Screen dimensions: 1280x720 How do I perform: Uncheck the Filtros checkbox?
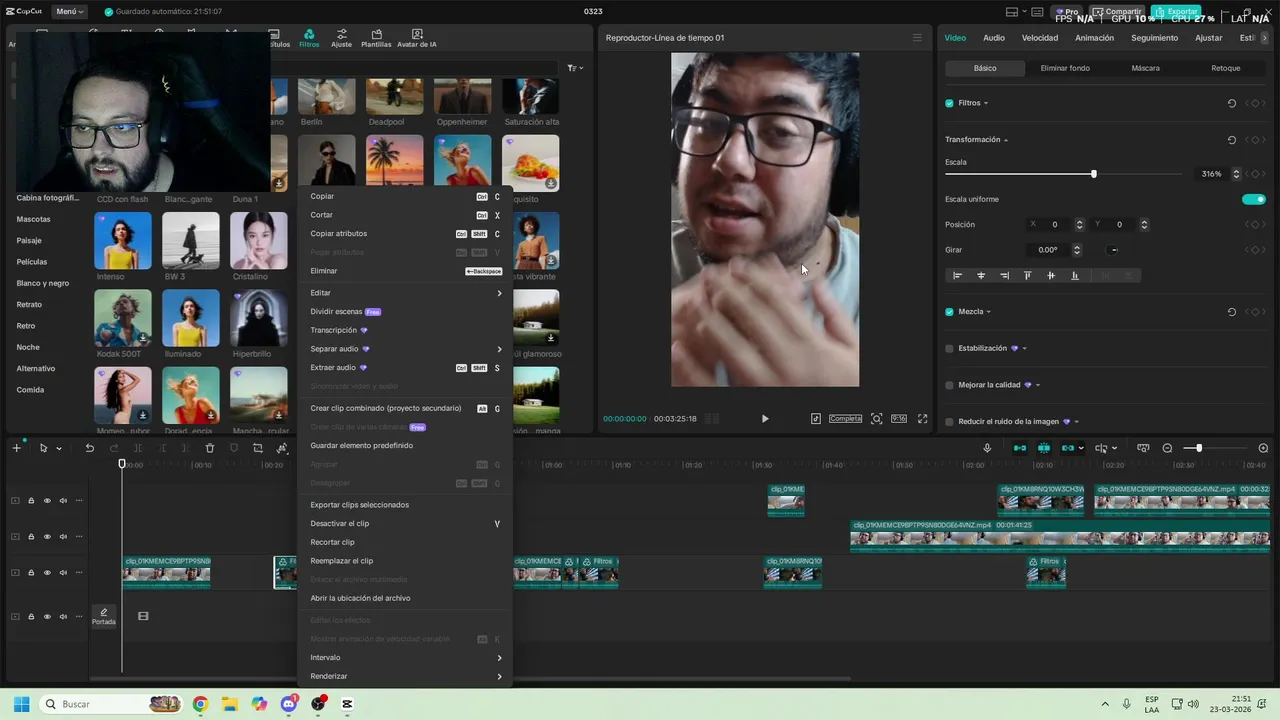point(949,103)
